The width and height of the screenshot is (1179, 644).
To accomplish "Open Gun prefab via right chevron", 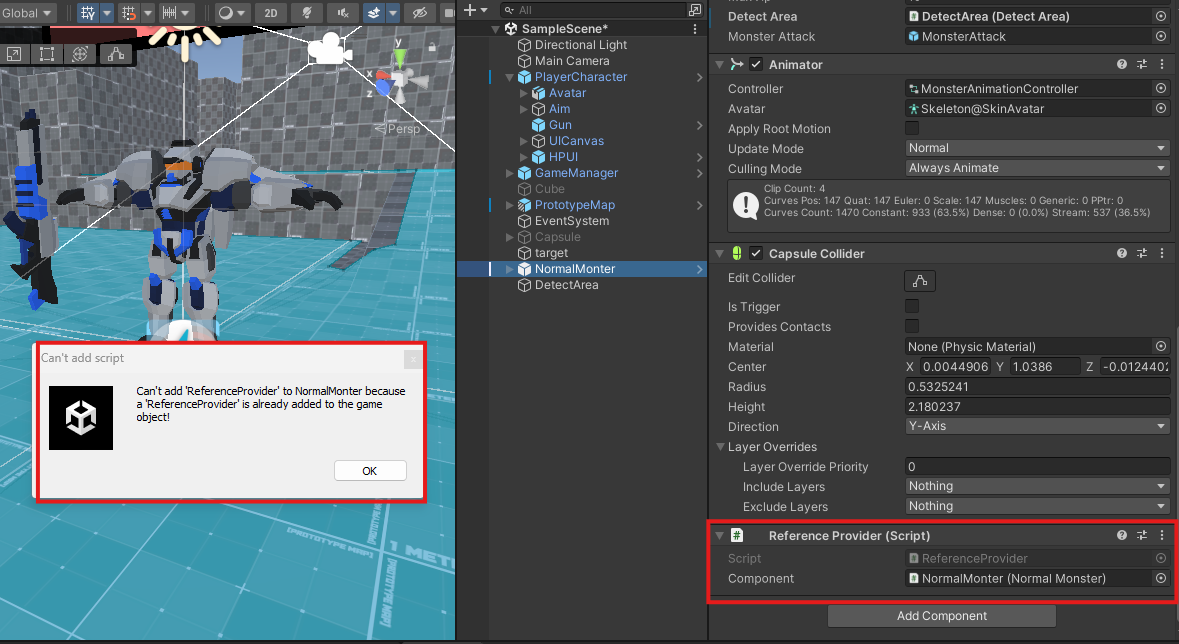I will click(x=700, y=125).
